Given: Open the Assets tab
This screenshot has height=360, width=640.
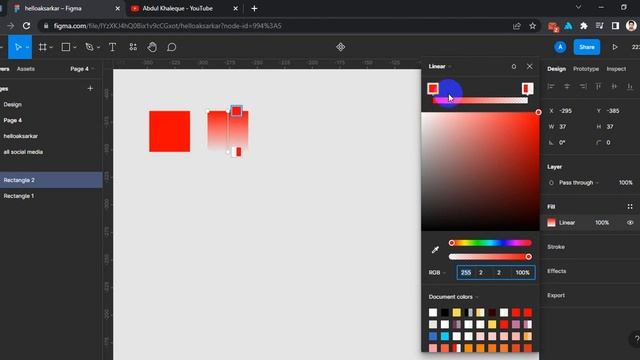Looking at the screenshot, I should click(x=26, y=69).
